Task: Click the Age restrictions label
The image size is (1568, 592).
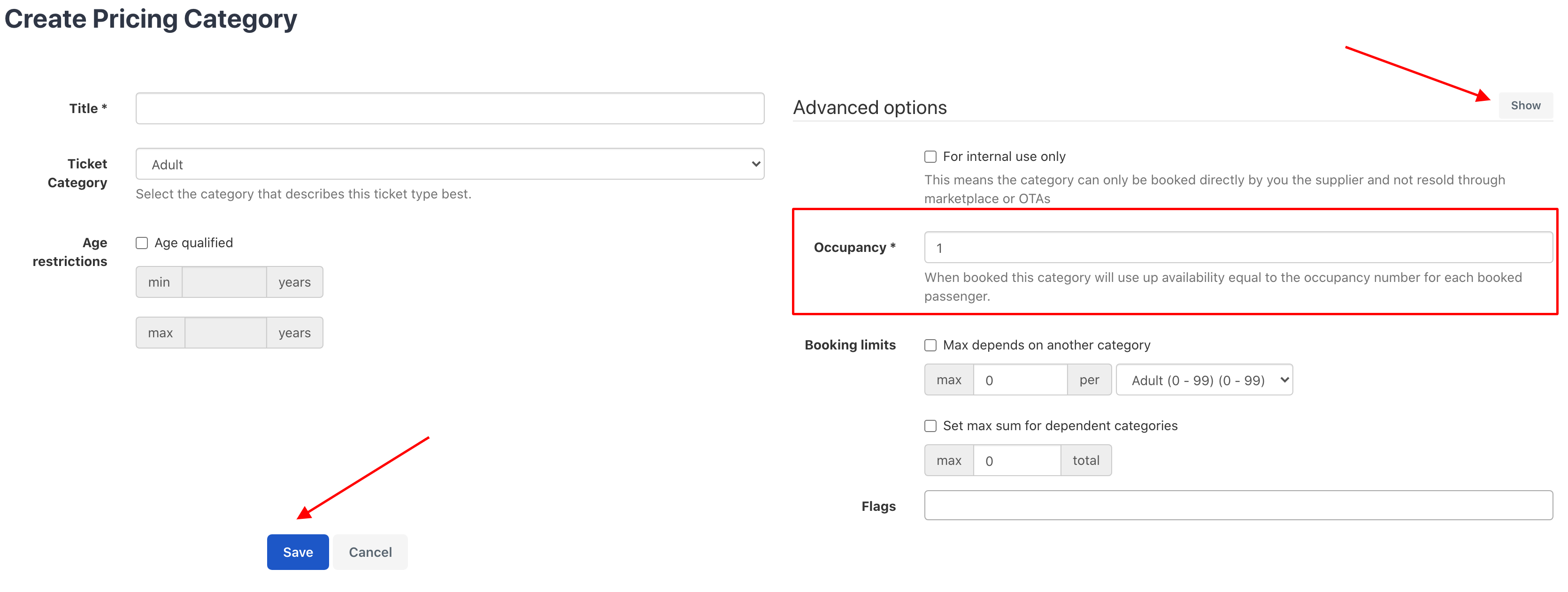Action: 69,252
